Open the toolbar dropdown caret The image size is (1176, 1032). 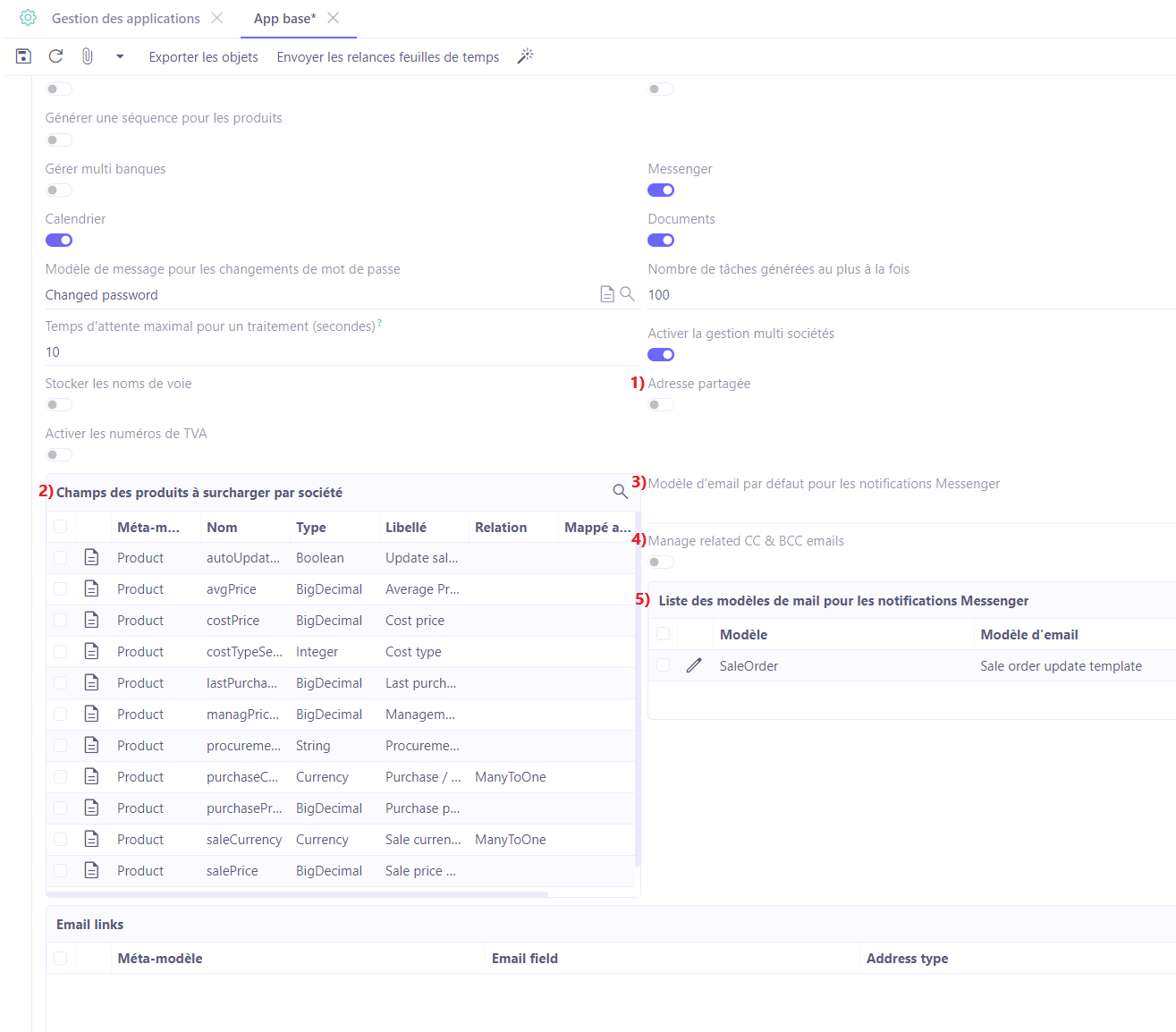click(120, 56)
